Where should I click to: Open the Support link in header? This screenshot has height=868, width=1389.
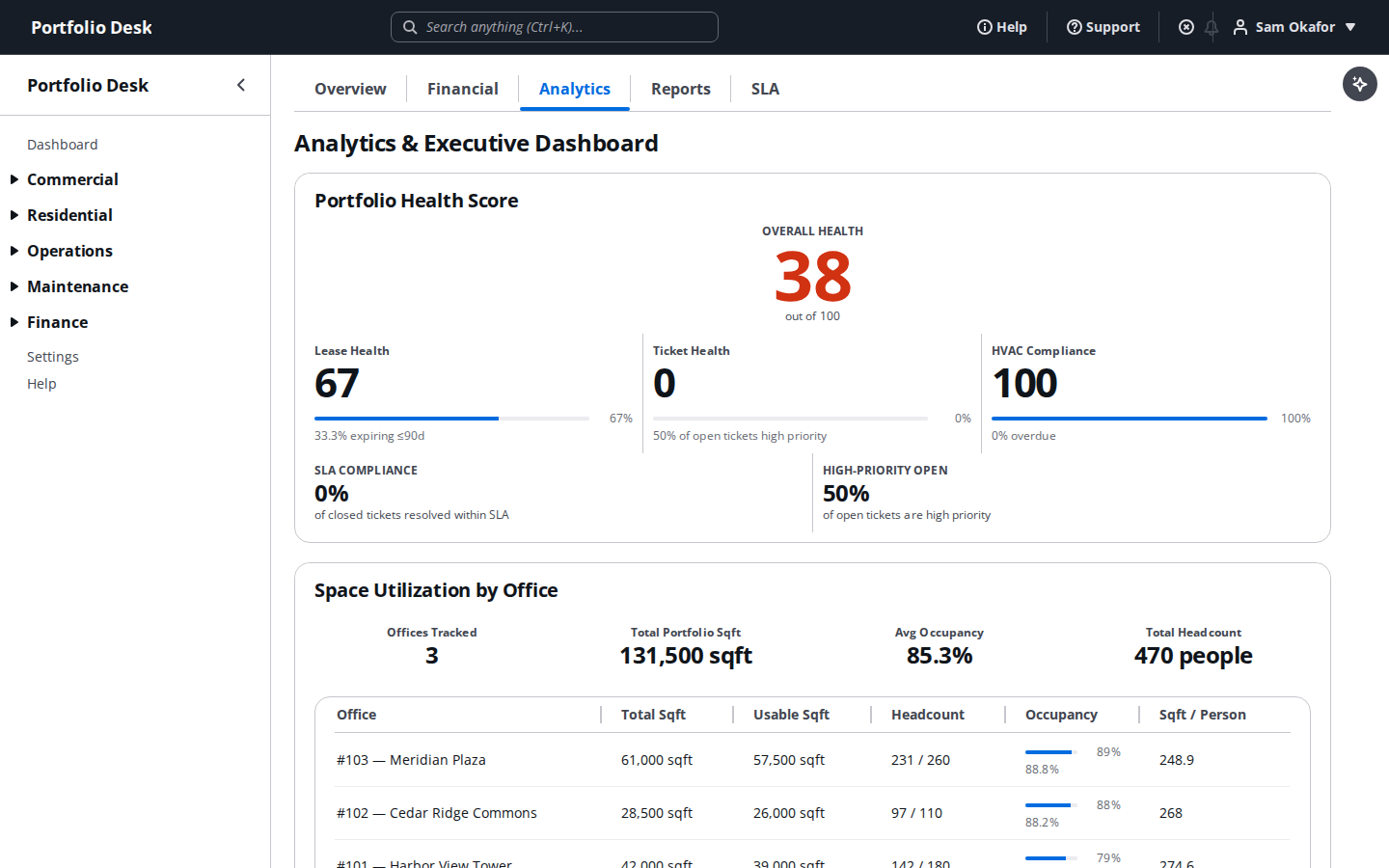pyautogui.click(x=1103, y=27)
